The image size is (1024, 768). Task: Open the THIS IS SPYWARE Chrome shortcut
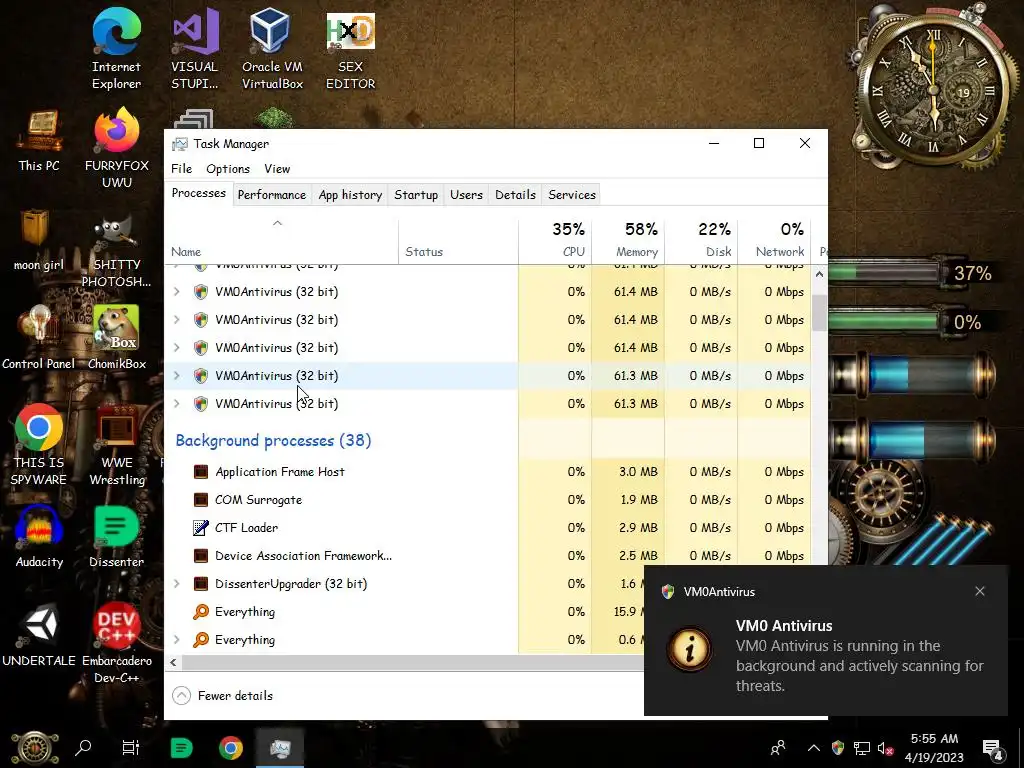39,445
